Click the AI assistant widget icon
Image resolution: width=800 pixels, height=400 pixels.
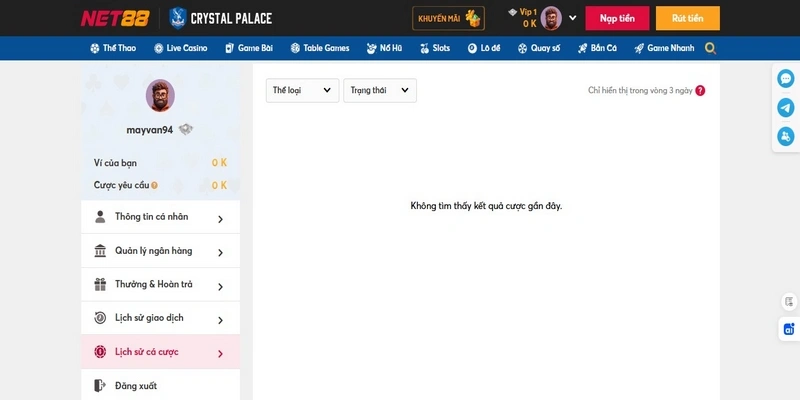790,329
